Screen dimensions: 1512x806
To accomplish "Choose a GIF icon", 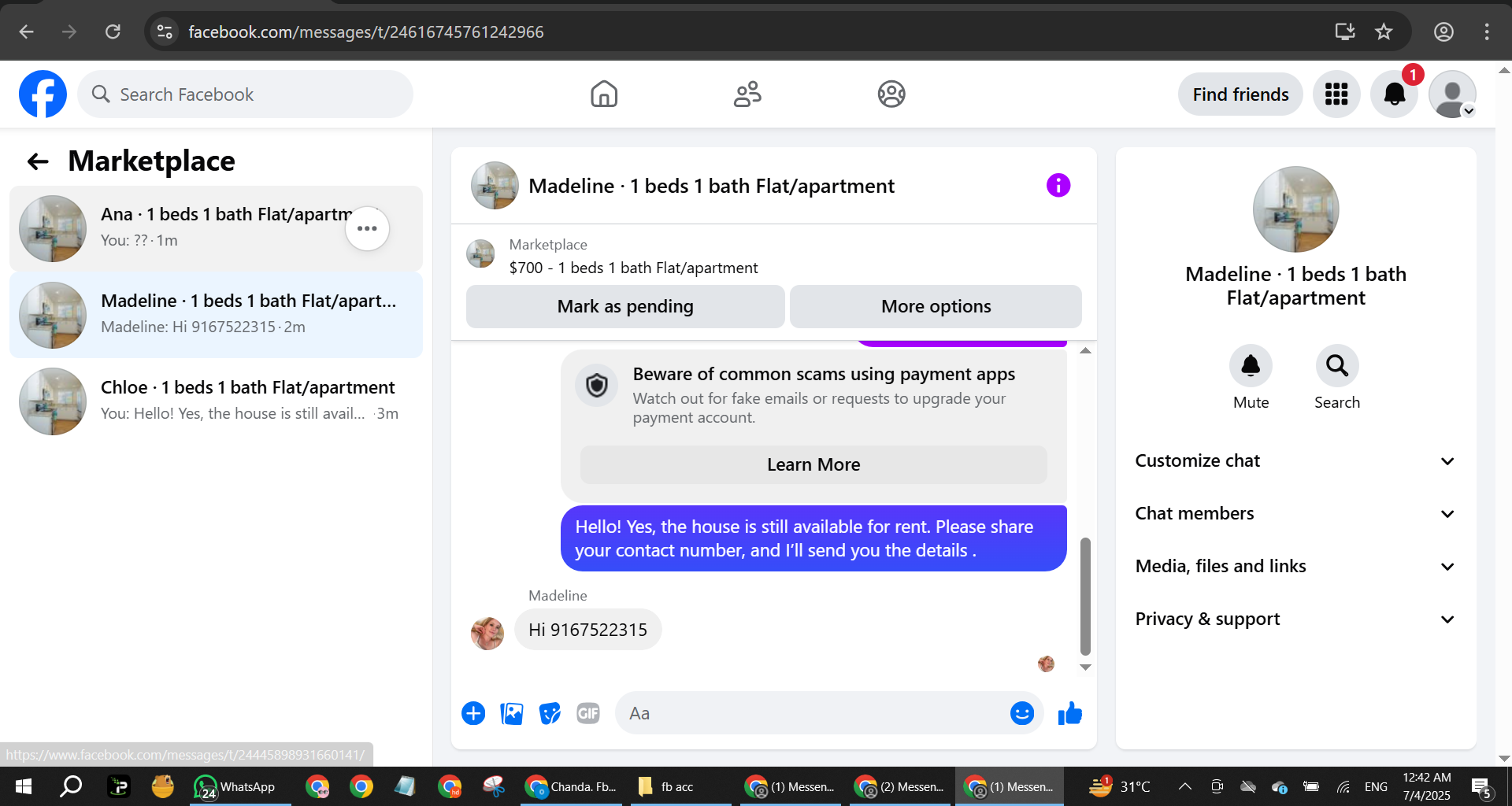I will pyautogui.click(x=588, y=714).
